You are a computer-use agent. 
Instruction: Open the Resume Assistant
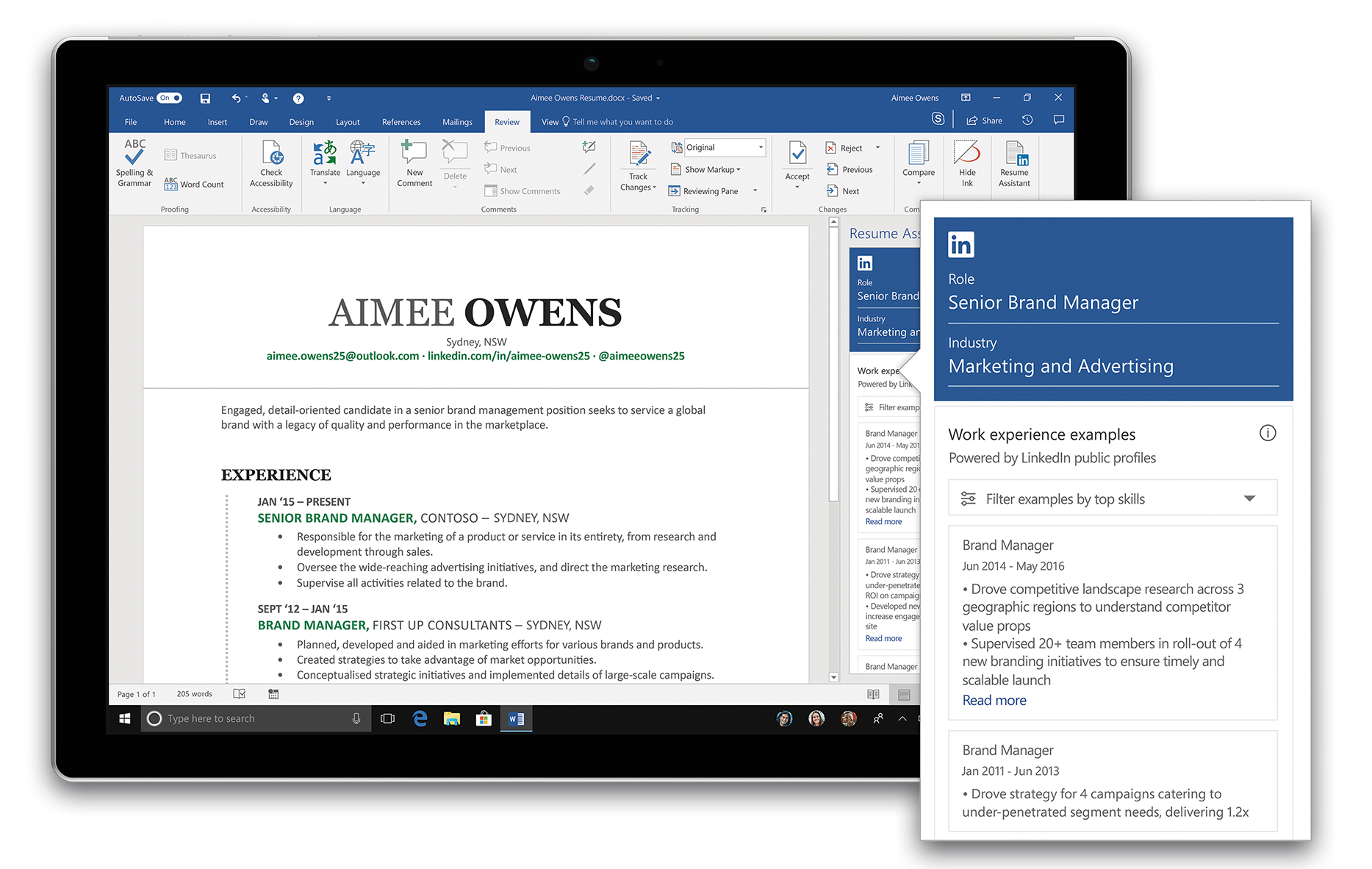(x=1014, y=163)
